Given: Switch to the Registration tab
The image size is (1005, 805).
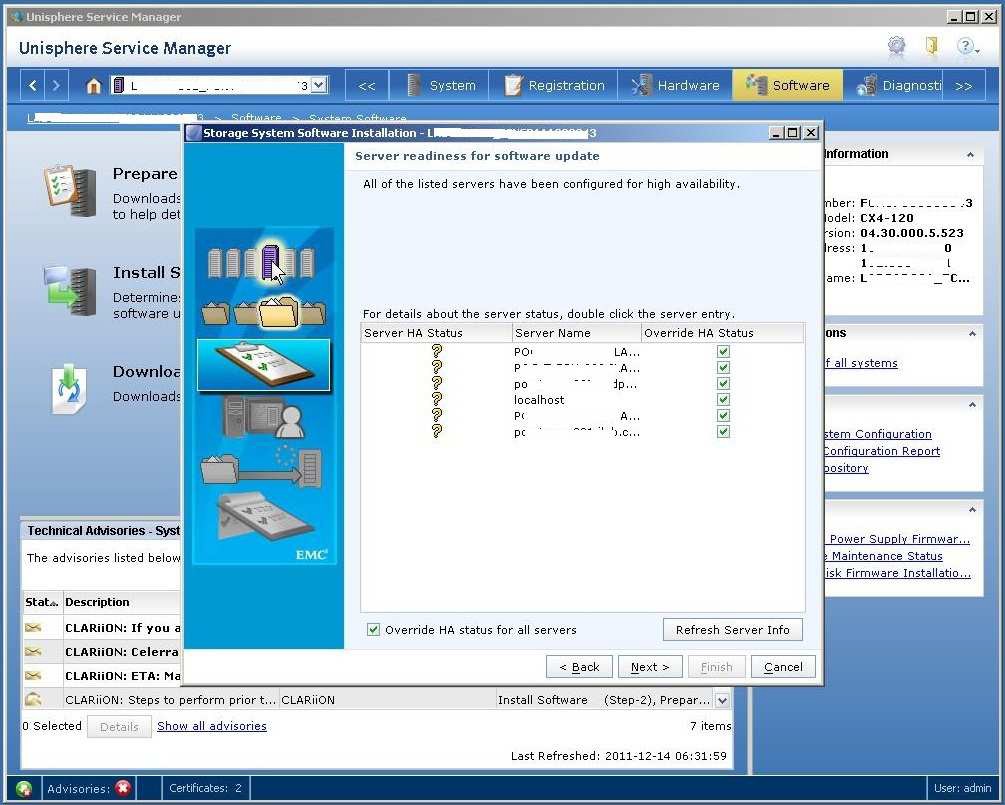Looking at the screenshot, I should [x=554, y=85].
